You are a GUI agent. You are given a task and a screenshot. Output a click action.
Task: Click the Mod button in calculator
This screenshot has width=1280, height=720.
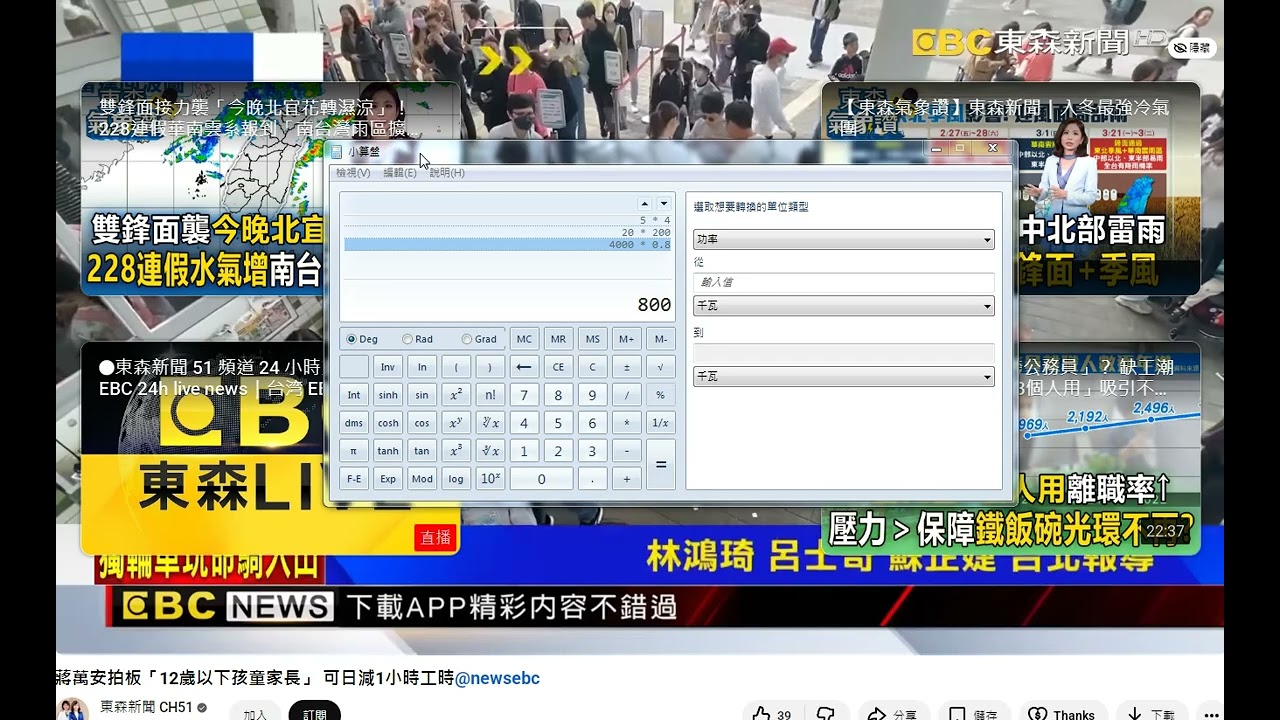pyautogui.click(x=422, y=479)
